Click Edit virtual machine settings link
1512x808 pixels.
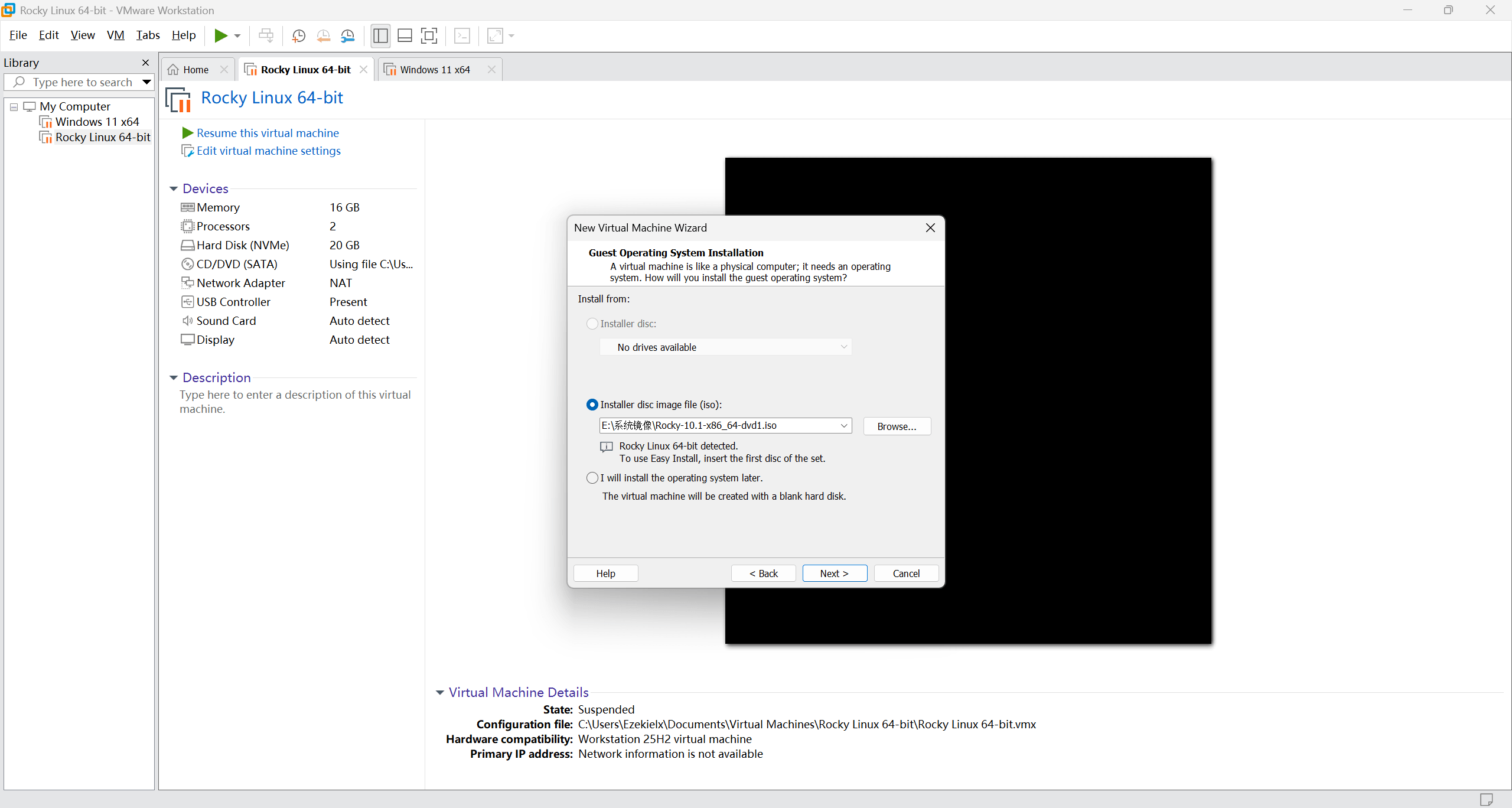[x=269, y=151]
